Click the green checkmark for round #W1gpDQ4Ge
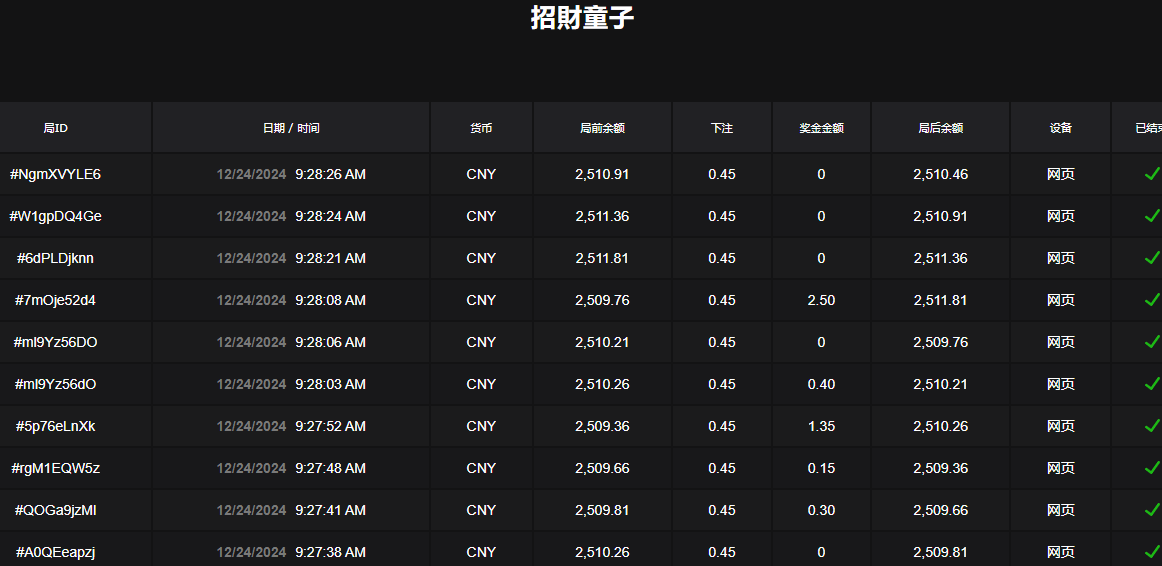1162x566 pixels. point(1151,216)
